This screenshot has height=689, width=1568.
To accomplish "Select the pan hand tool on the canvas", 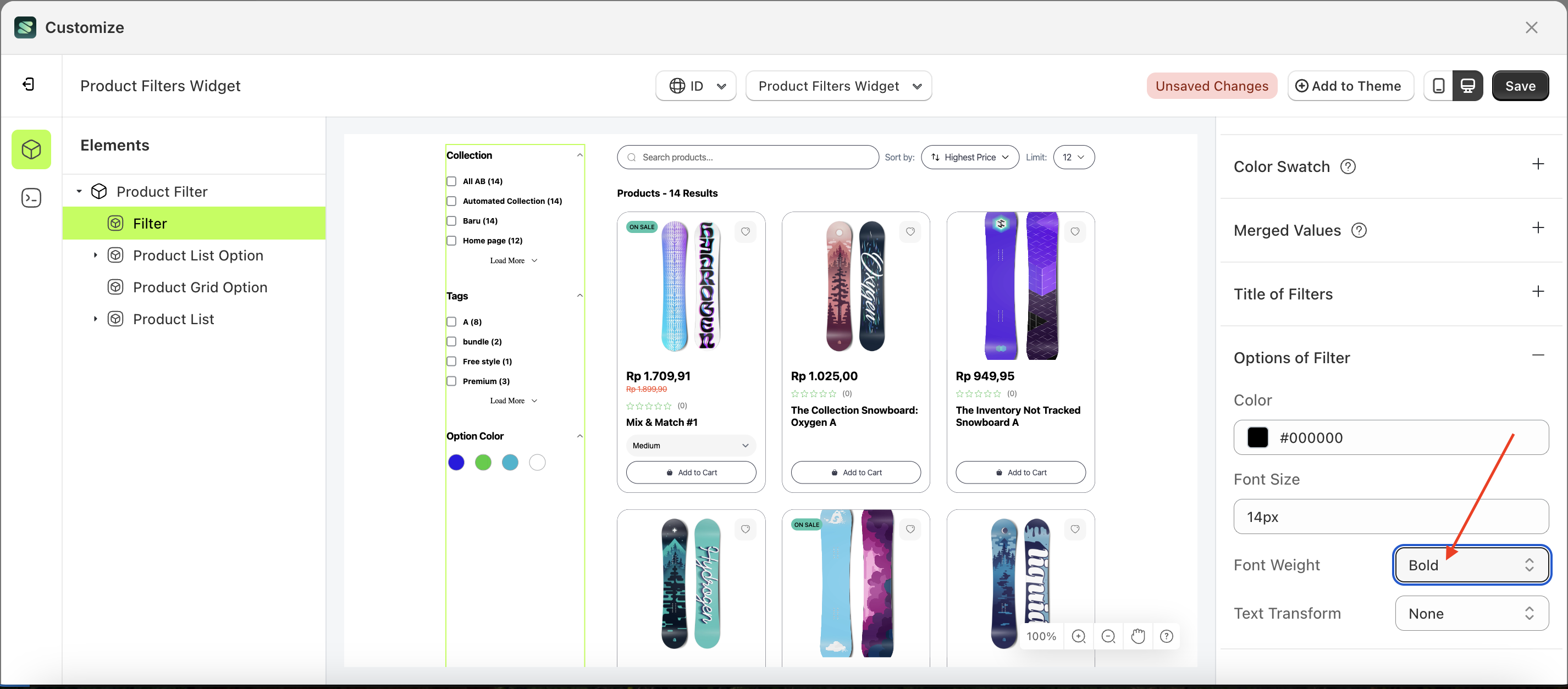I will [x=1138, y=636].
